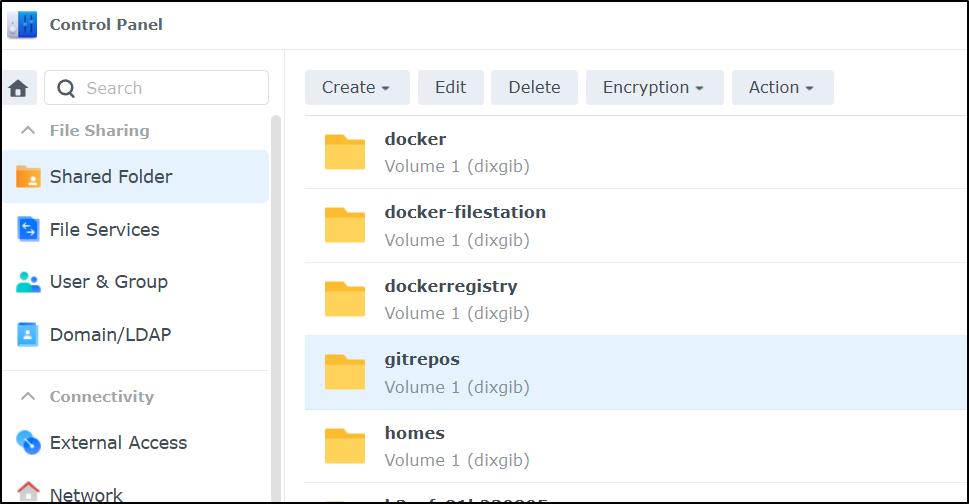Open File Services settings
The width and height of the screenshot is (969, 504).
point(136,229)
